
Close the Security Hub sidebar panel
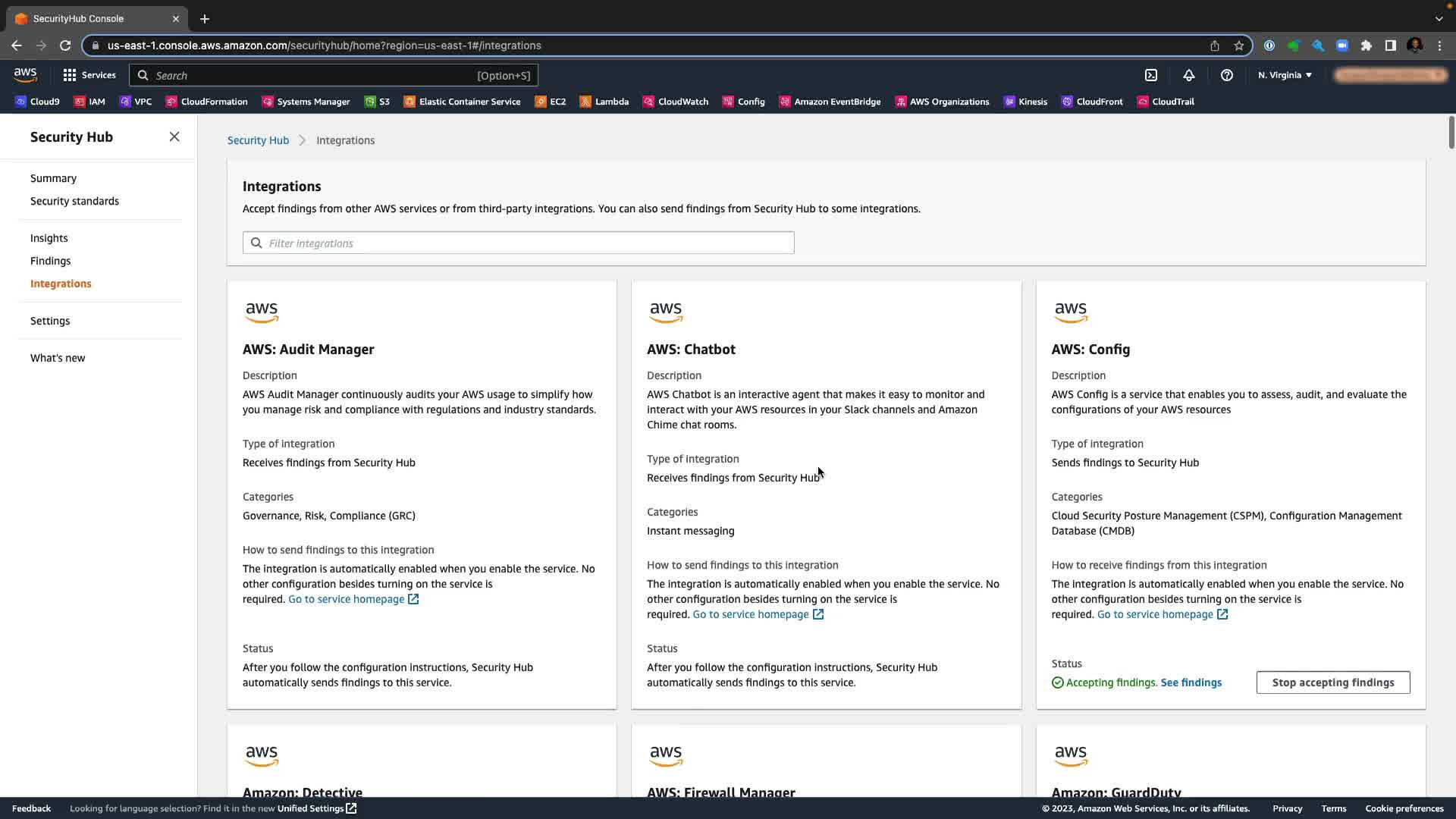pos(174,136)
